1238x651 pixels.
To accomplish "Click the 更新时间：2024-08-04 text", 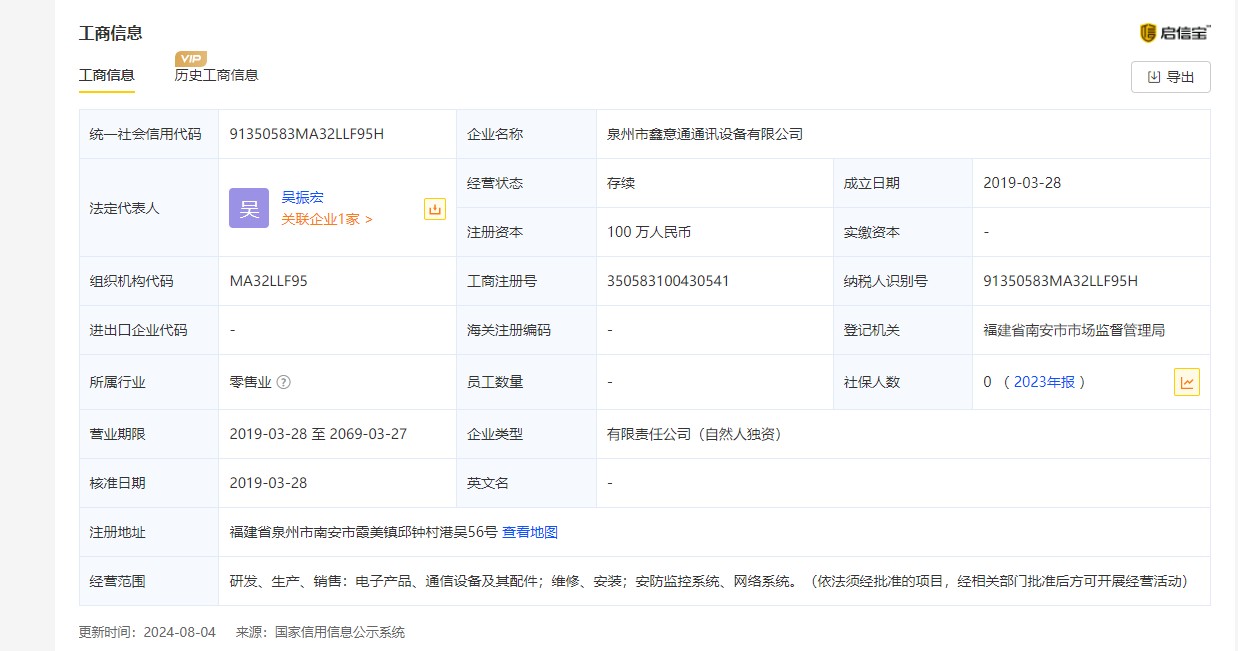I will [x=148, y=632].
